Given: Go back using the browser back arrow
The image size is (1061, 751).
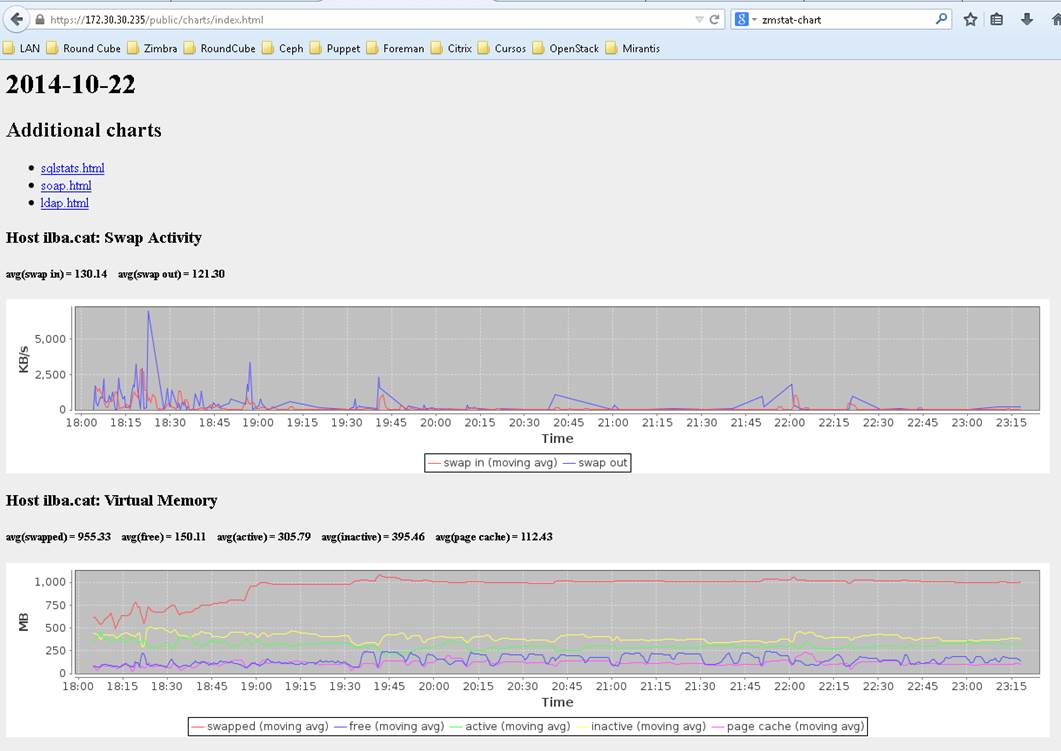Looking at the screenshot, I should [x=16, y=19].
